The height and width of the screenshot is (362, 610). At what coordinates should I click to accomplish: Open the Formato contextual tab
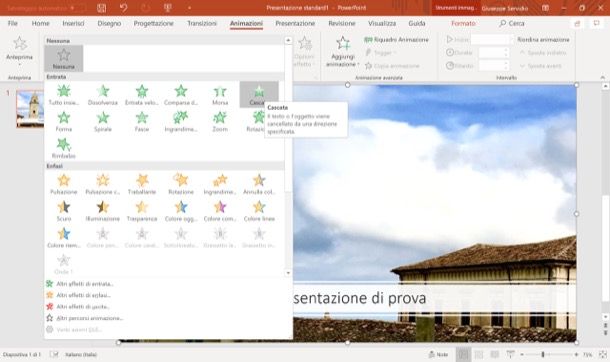463,23
